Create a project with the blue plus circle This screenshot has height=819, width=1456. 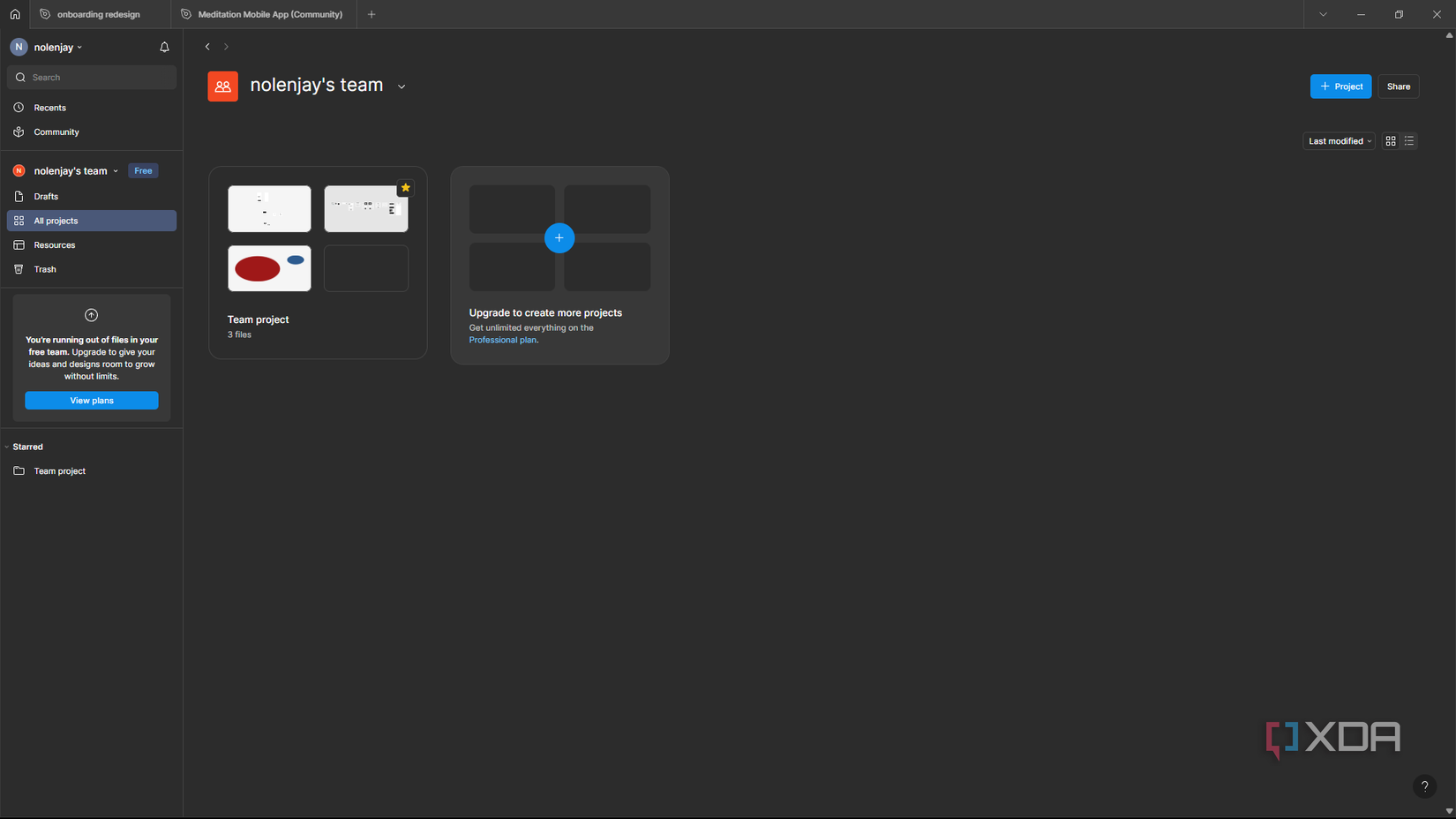(559, 237)
